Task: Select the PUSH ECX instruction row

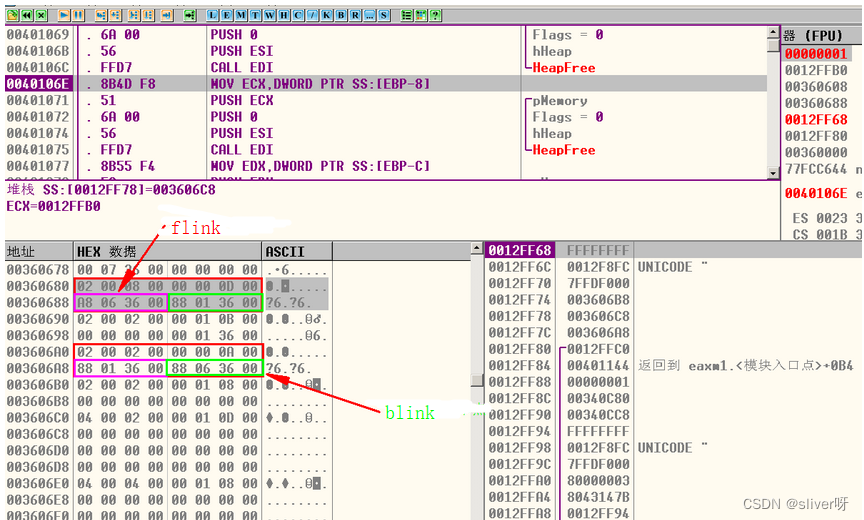Action: point(386,100)
